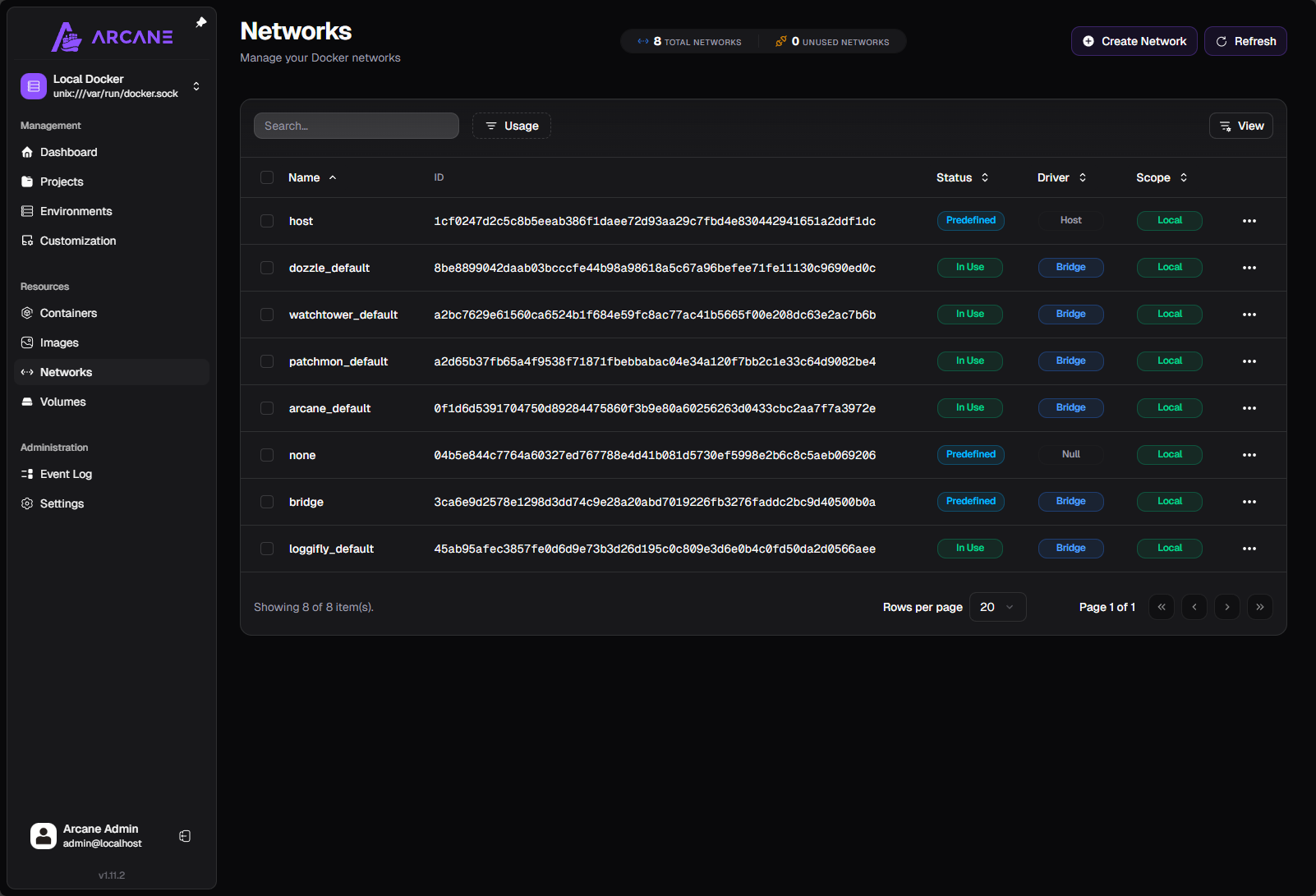The image size is (1316, 896).
Task: Open actions menu for dozzle_default row
Action: [x=1249, y=268]
